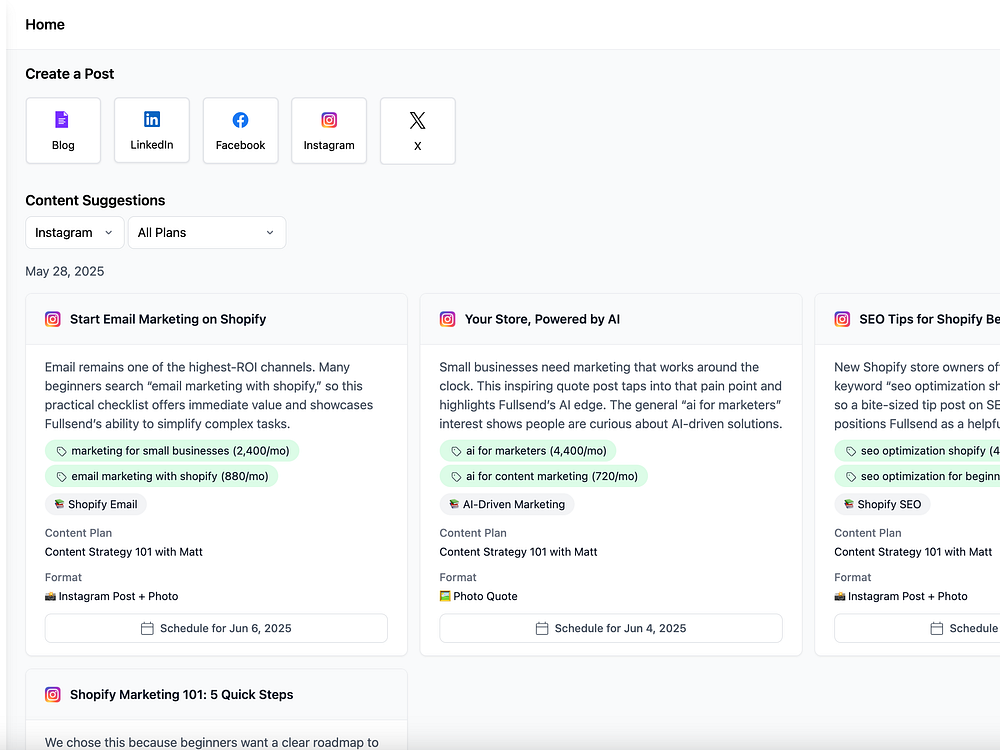Click tag icon on seo optimization for beginners
The image size is (1000, 750).
851,477
